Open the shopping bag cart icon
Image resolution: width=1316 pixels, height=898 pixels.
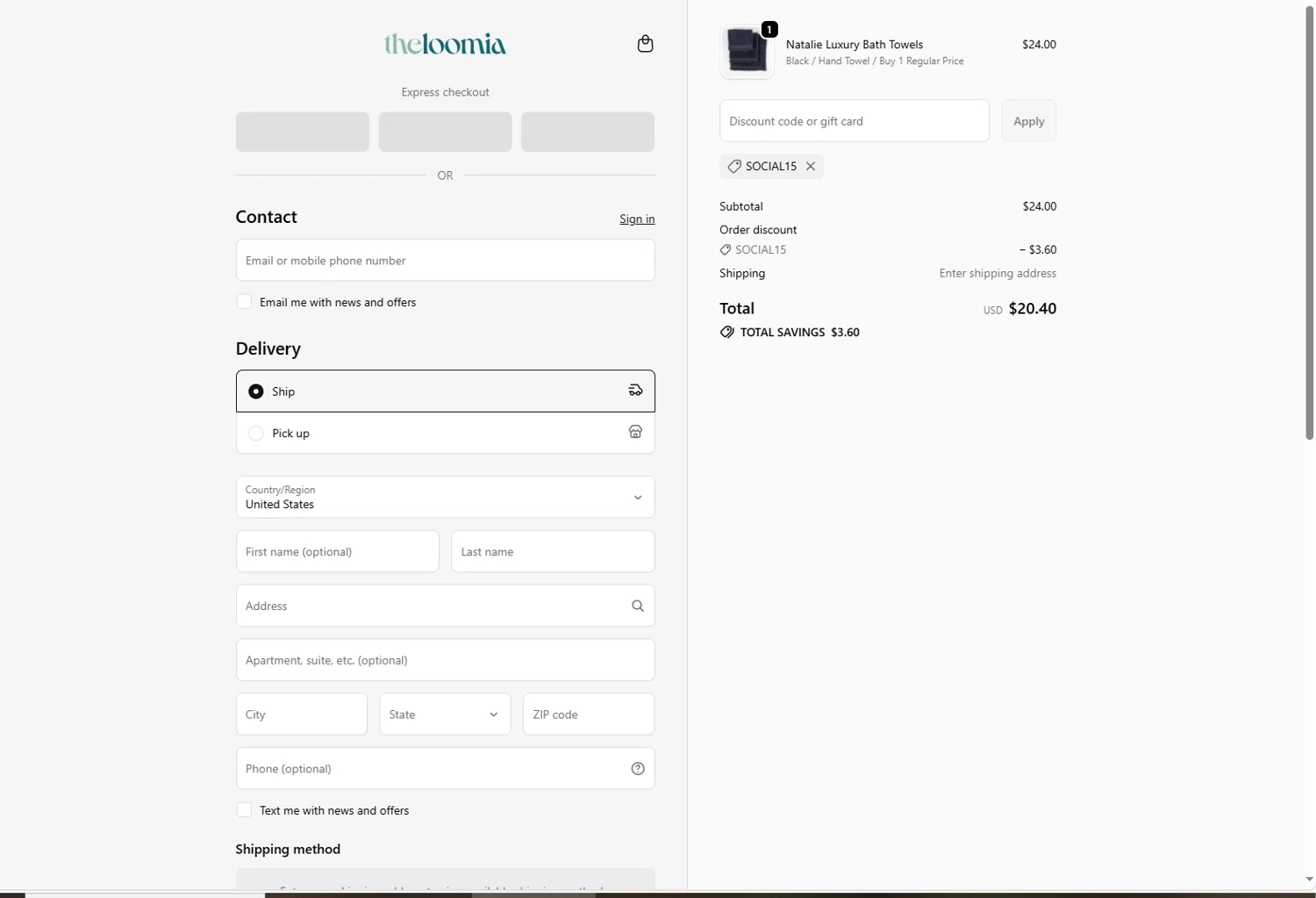[645, 44]
